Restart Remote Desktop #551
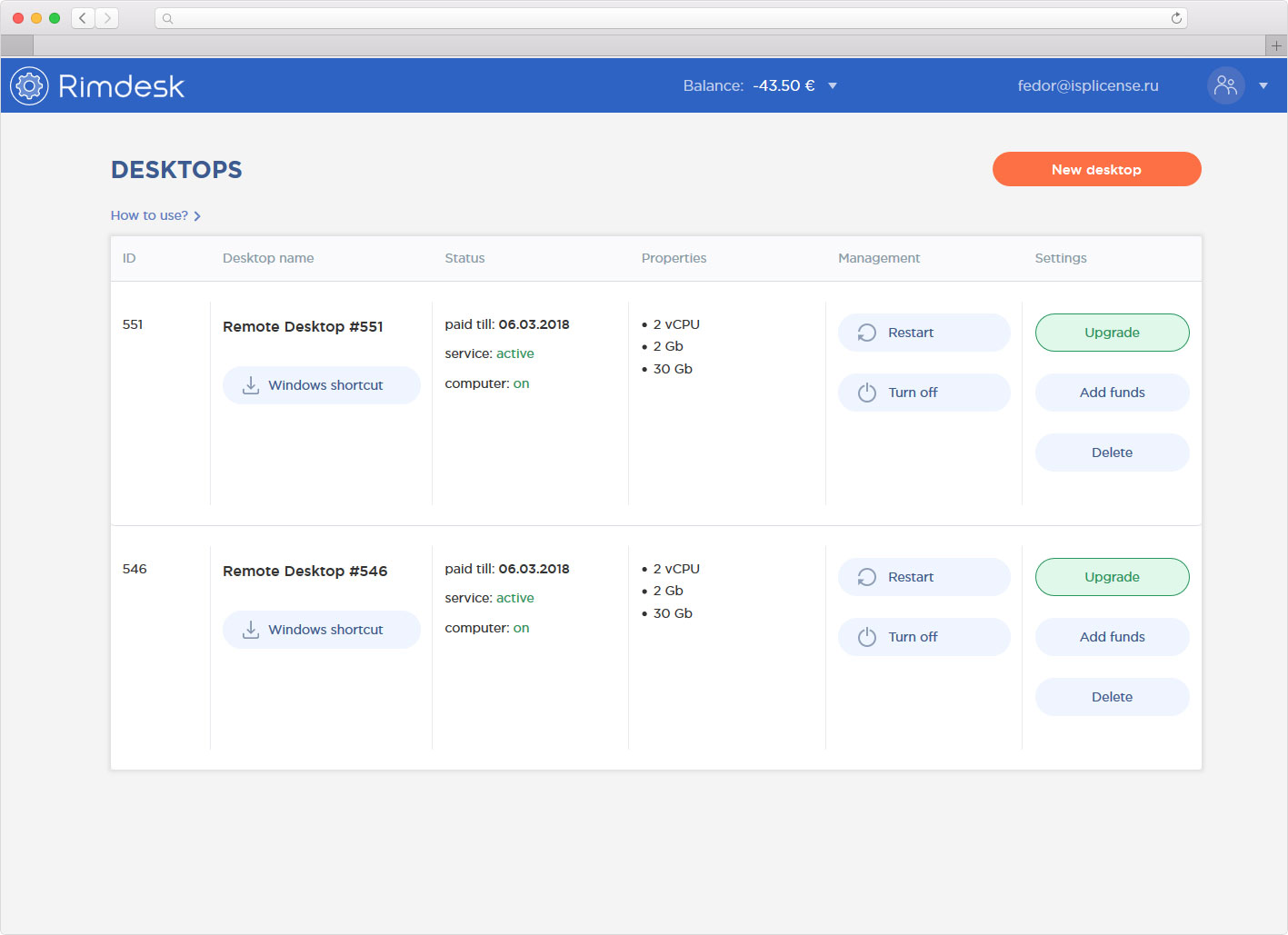The image size is (1288, 935). pos(924,333)
